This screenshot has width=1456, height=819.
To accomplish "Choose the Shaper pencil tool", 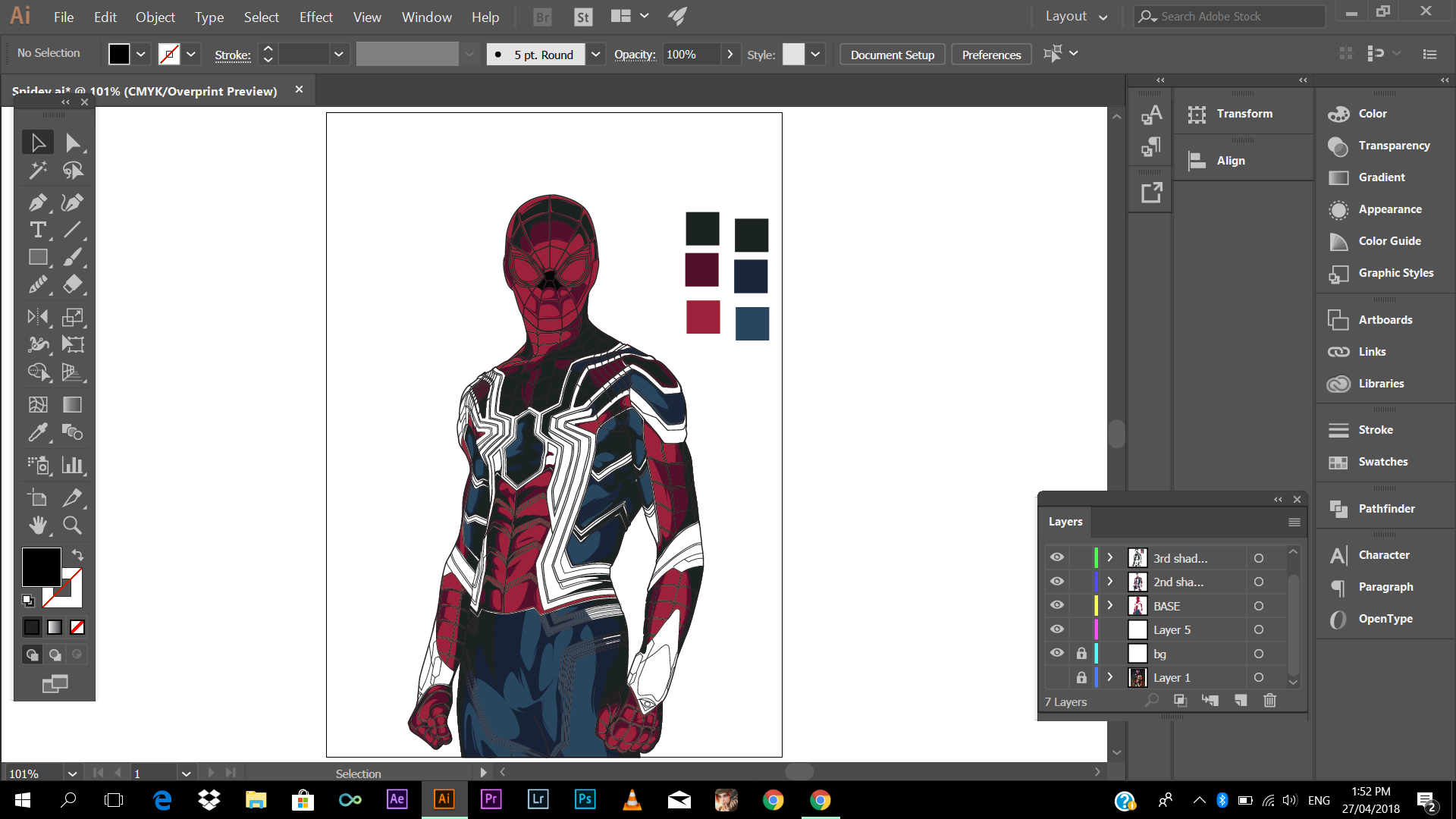I will coord(38,284).
